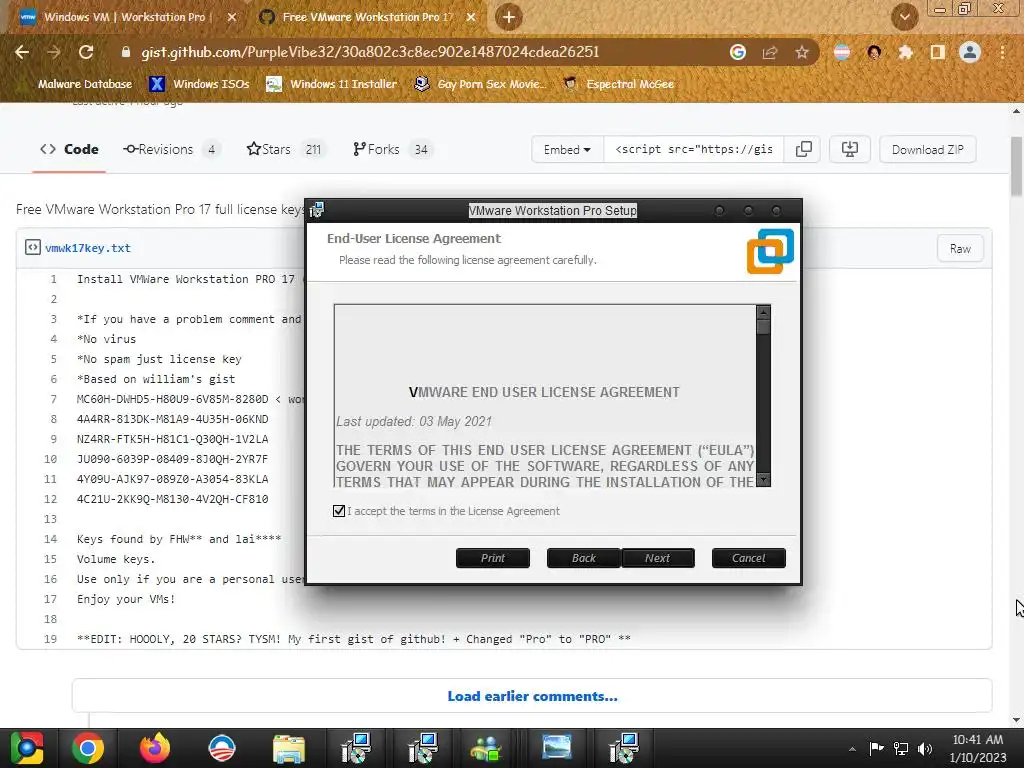Open Windows ISOs bookmark

click(199, 84)
